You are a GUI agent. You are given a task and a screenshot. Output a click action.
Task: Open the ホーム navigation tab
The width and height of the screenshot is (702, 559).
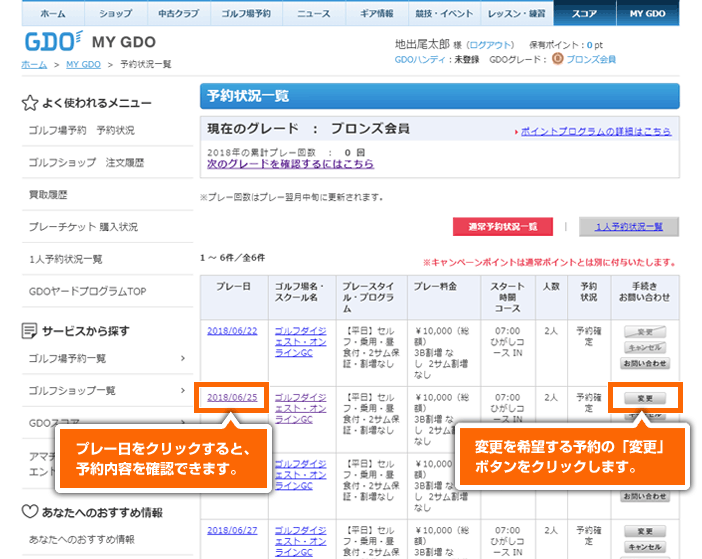[x=53, y=13]
